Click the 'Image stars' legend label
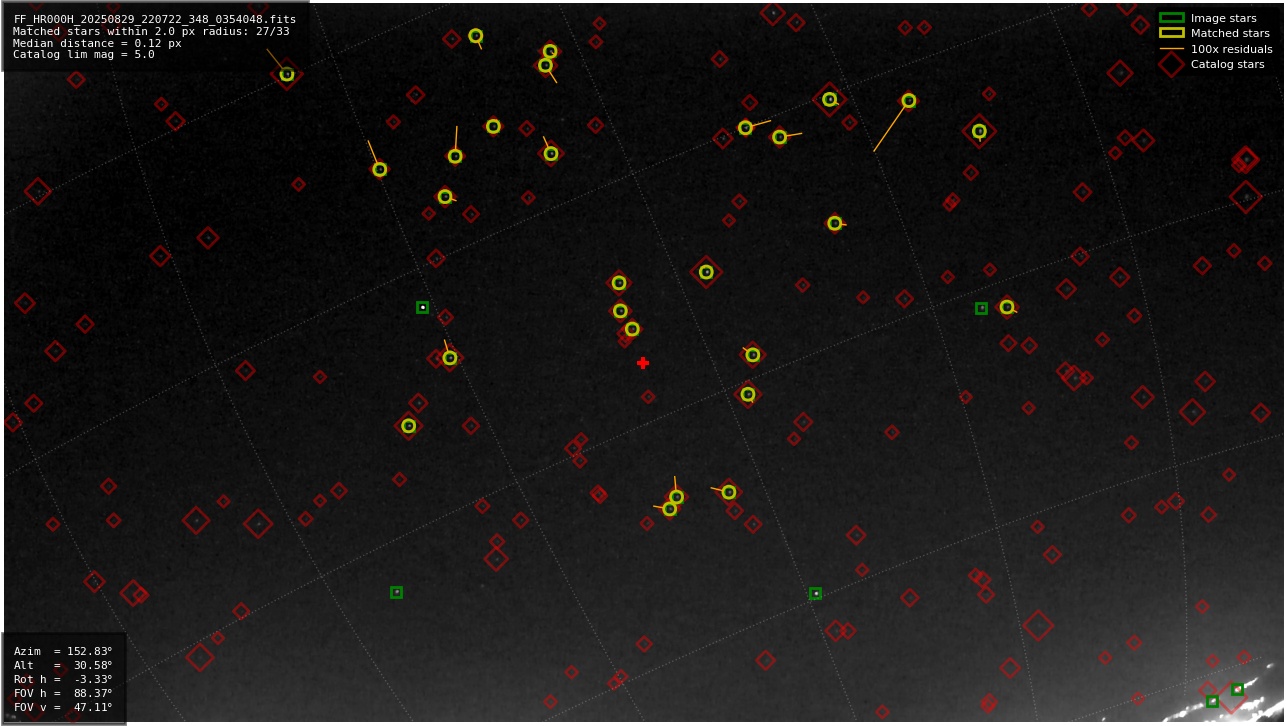The height and width of the screenshot is (726, 1286). tap(1224, 19)
